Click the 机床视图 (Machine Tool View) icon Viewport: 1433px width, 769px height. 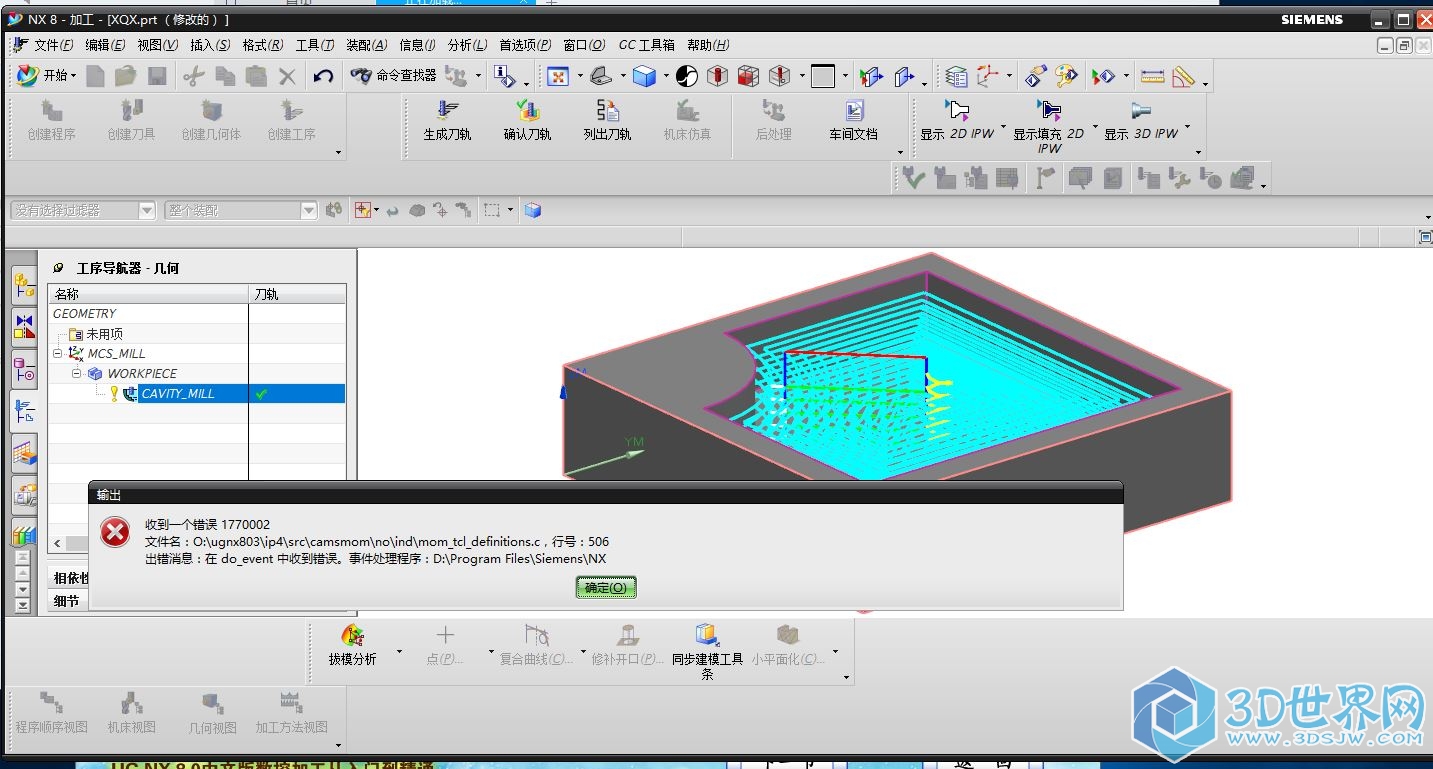pos(131,713)
